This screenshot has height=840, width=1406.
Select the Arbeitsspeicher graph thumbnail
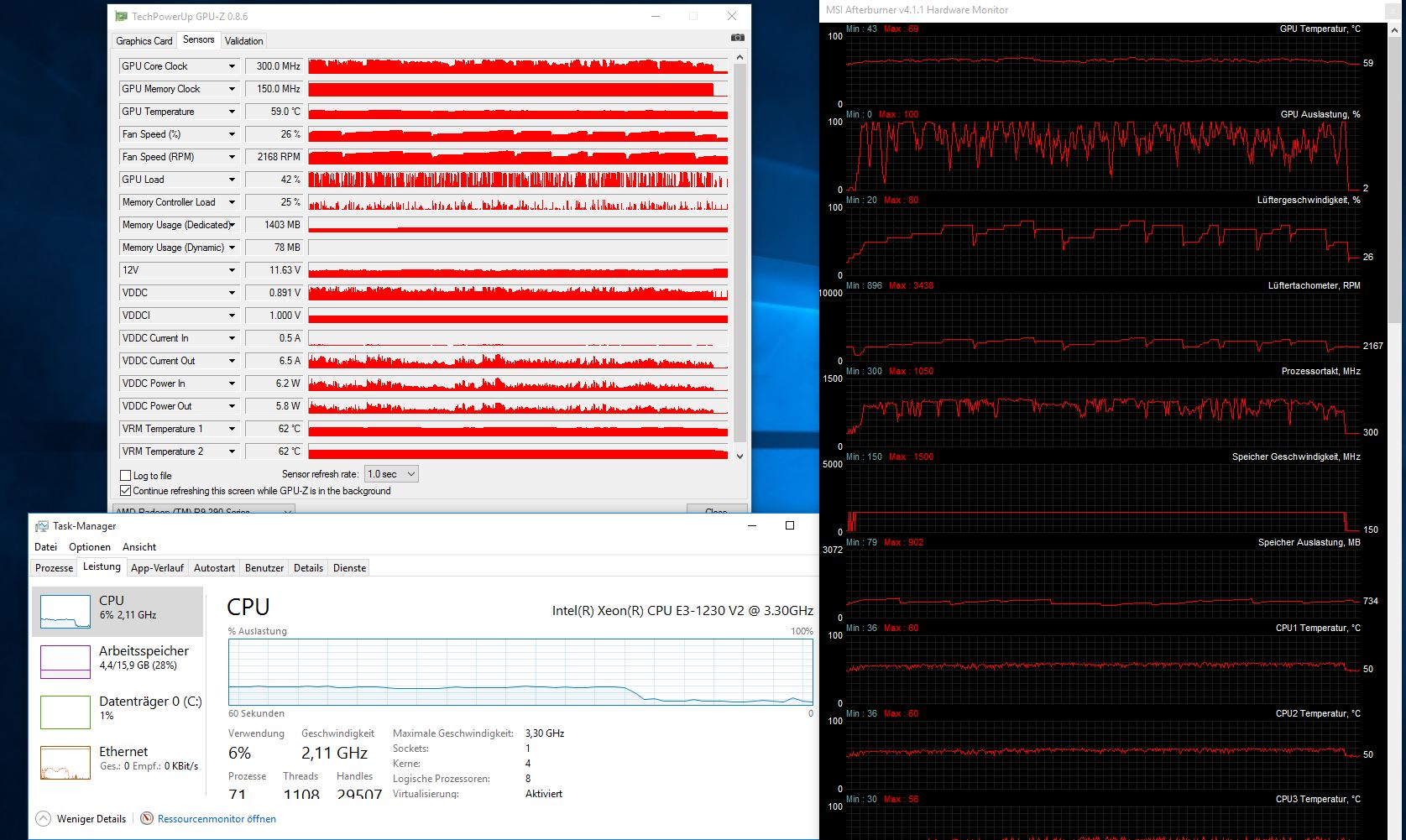[65, 661]
